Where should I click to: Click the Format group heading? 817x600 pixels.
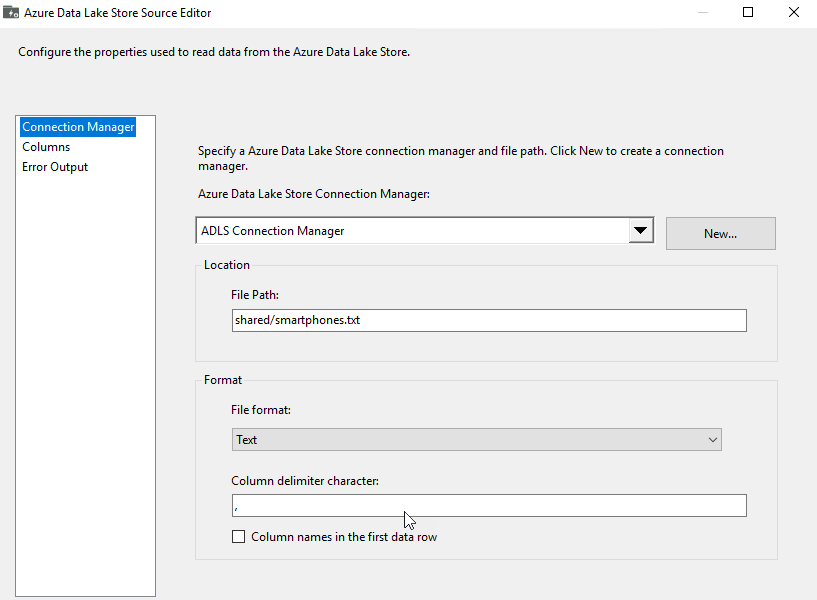222,380
